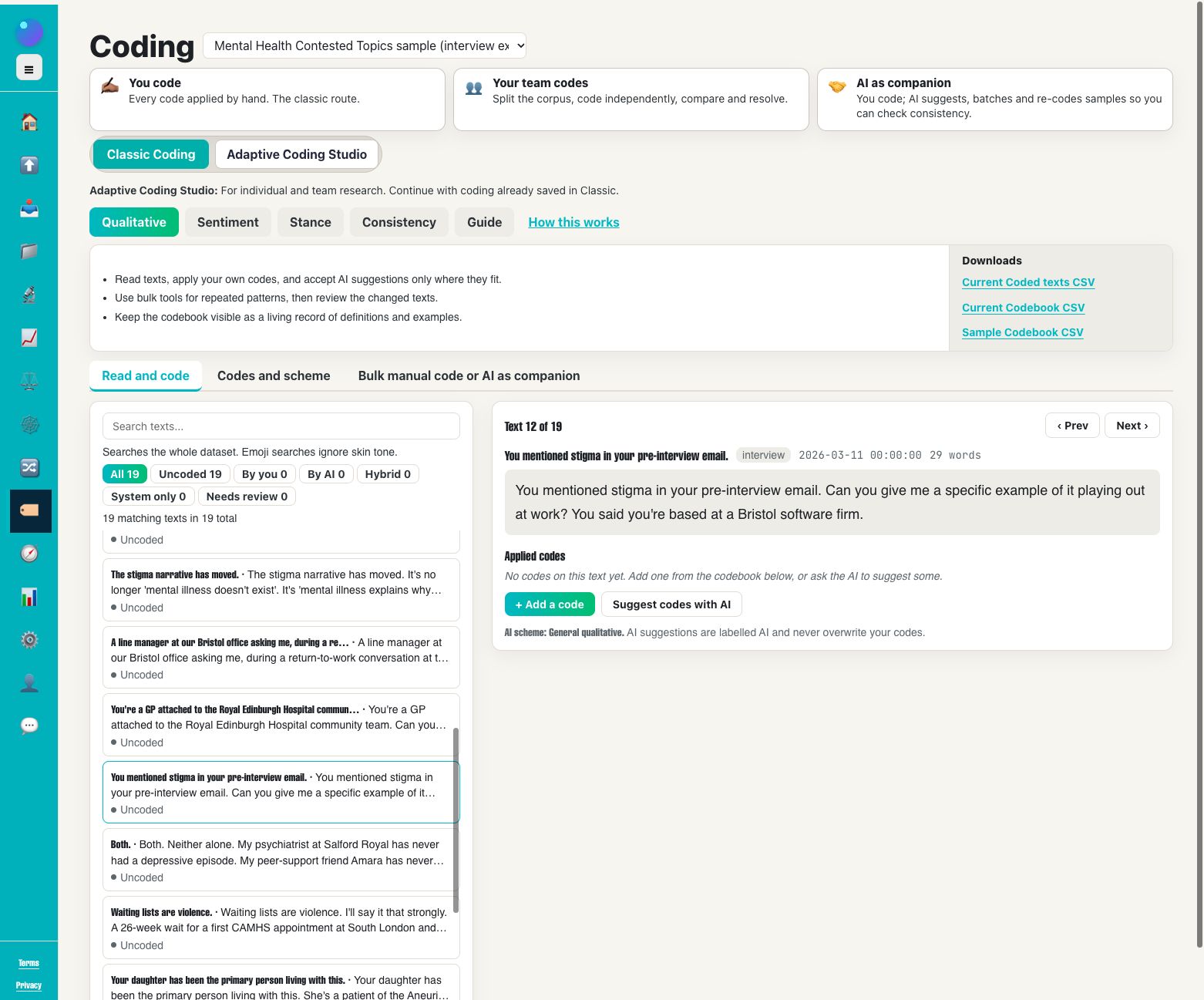This screenshot has width=1204, height=1000.
Task: Open the balance scales icon in sidebar
Action: 29,381
